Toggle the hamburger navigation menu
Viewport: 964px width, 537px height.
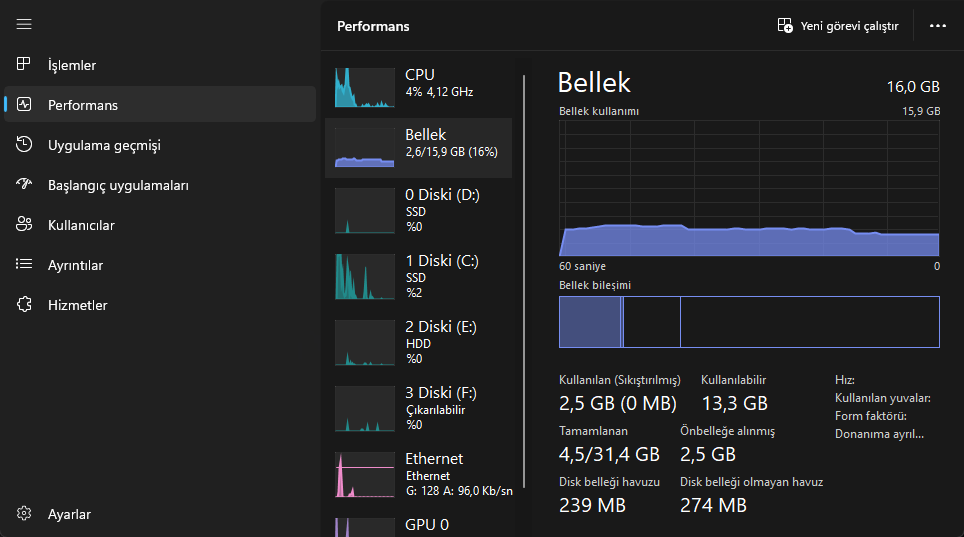click(25, 24)
